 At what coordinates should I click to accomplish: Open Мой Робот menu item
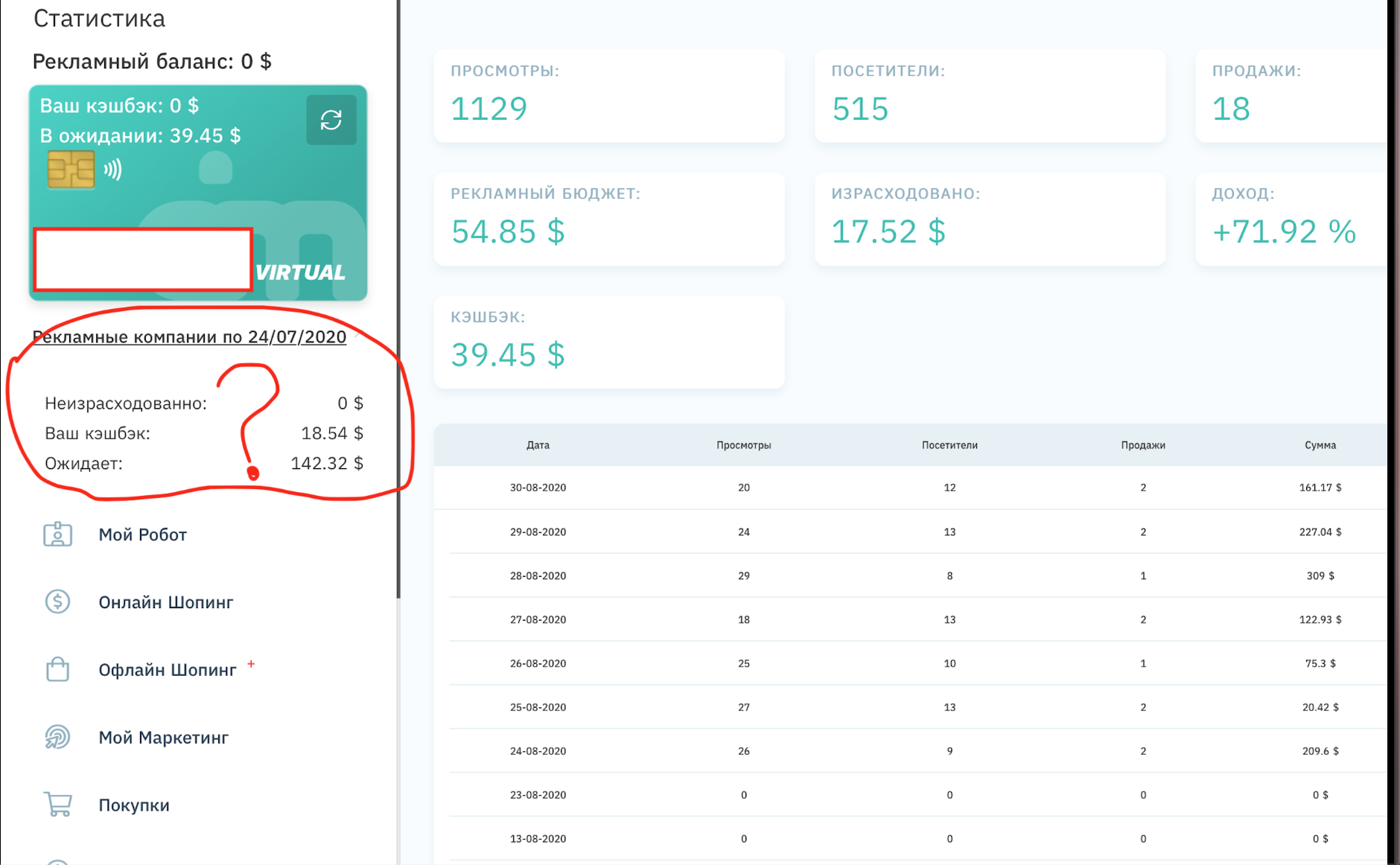pyautogui.click(x=142, y=534)
